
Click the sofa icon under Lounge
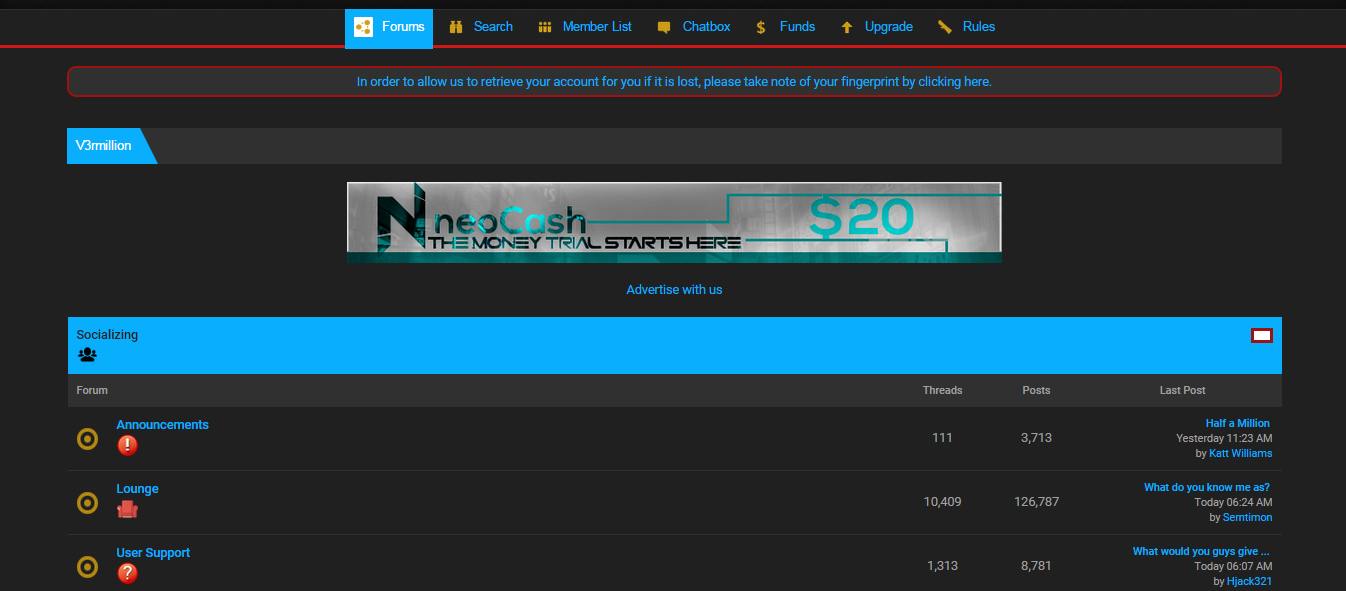(127, 509)
